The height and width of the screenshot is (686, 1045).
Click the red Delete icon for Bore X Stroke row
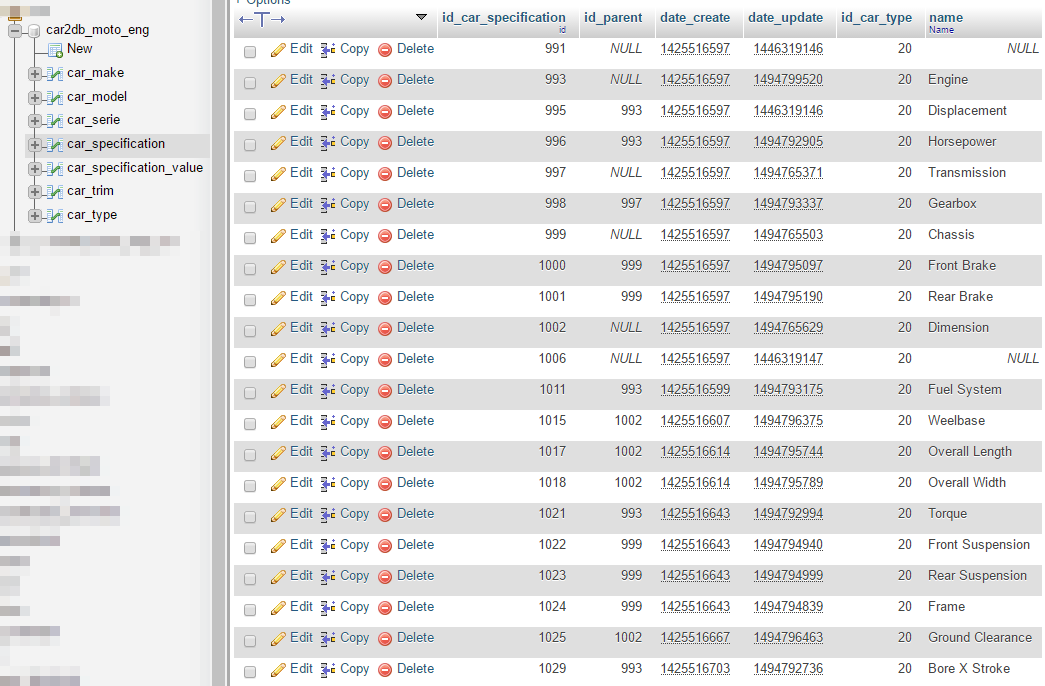tap(385, 670)
